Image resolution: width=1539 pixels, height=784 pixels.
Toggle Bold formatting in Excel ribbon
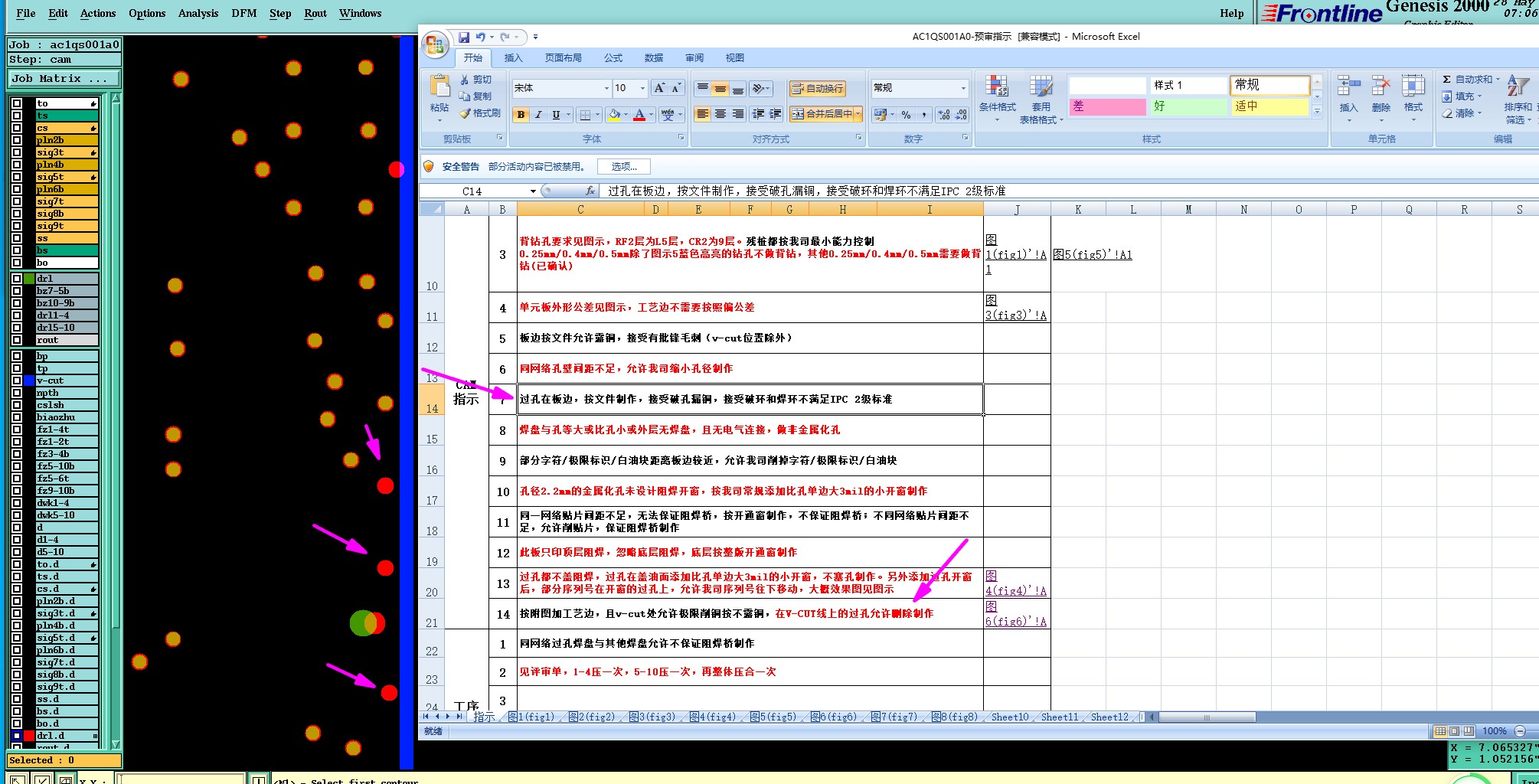pos(521,115)
